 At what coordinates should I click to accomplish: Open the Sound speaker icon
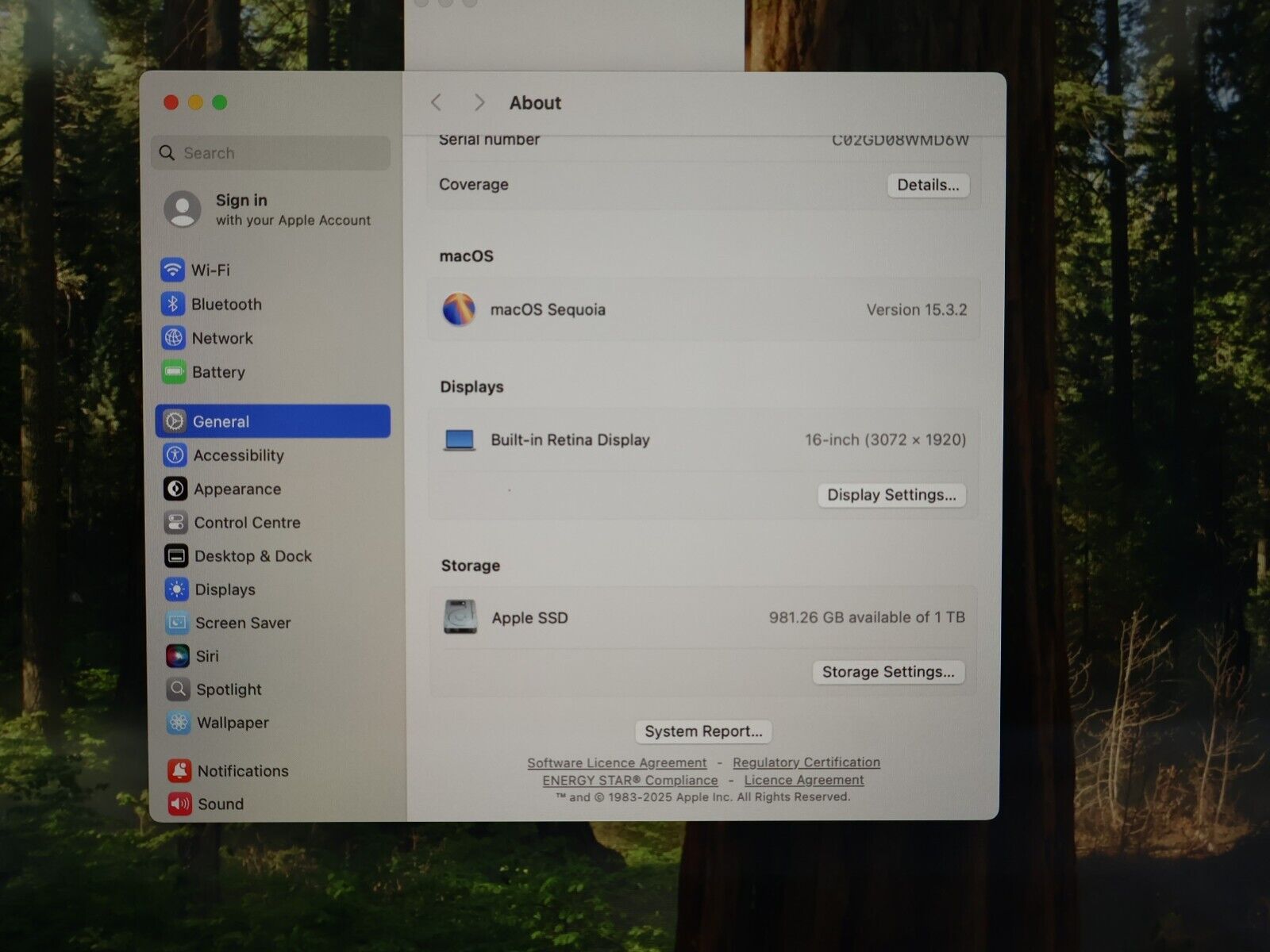(x=179, y=804)
